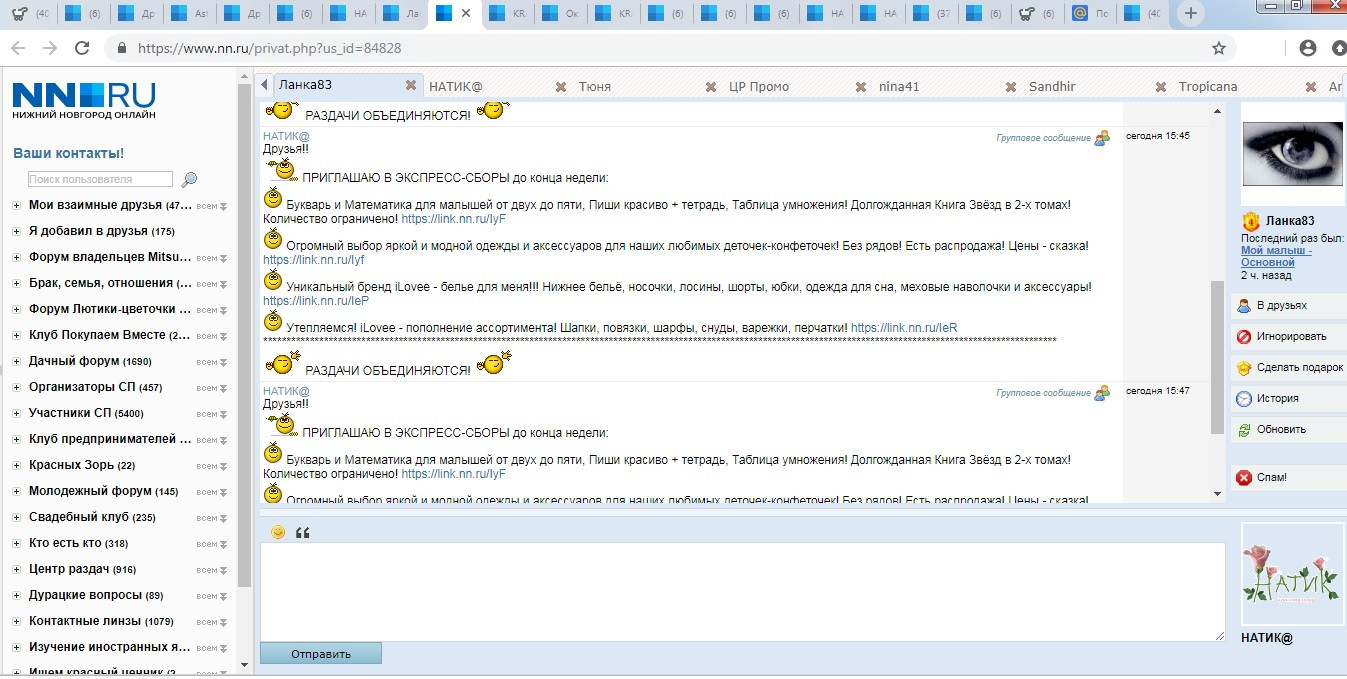
Task: Expand the Мои взаимные друзья contact group
Action: [x=16, y=206]
